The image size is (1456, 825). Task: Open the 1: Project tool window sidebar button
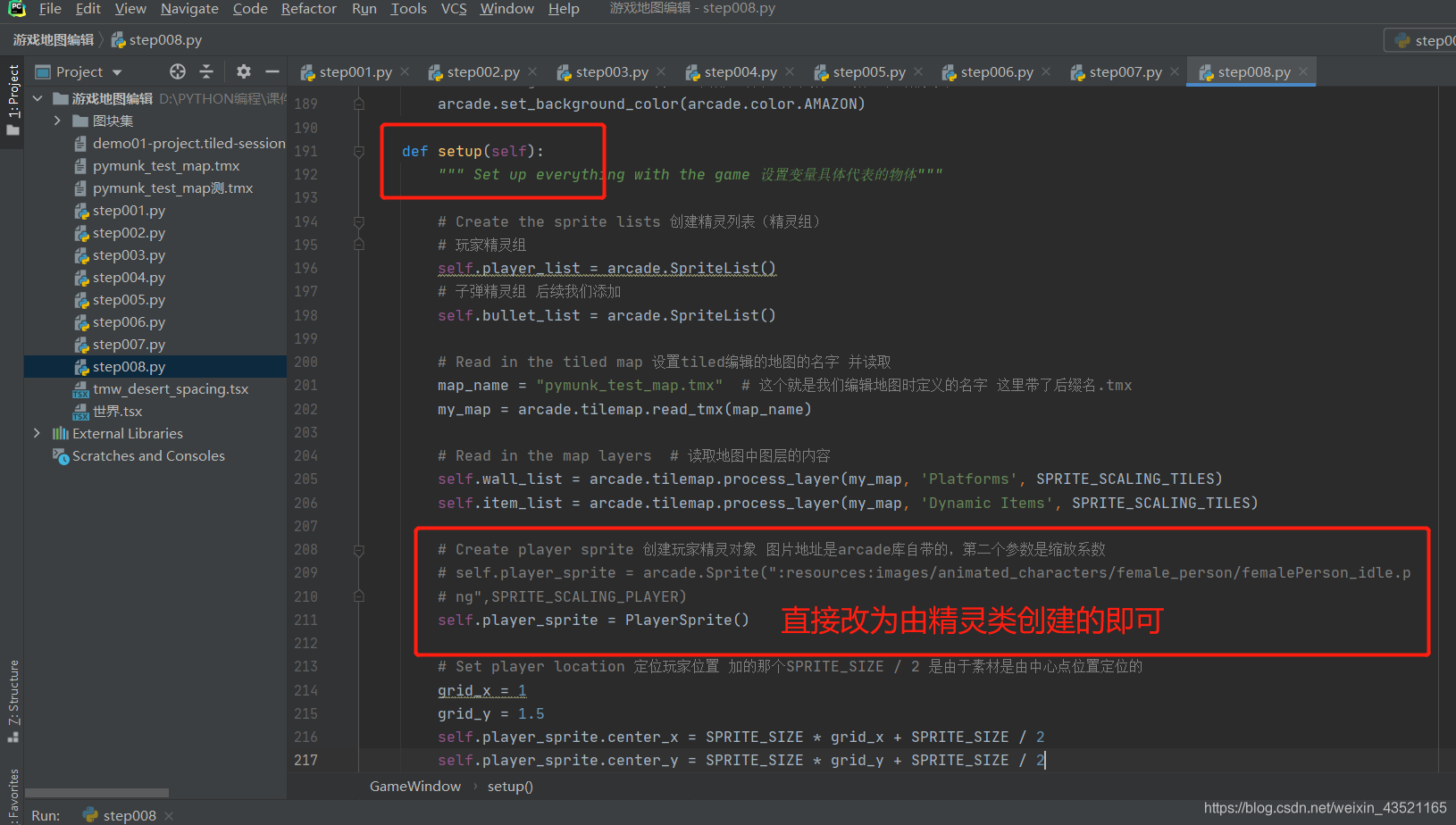pos(13,99)
